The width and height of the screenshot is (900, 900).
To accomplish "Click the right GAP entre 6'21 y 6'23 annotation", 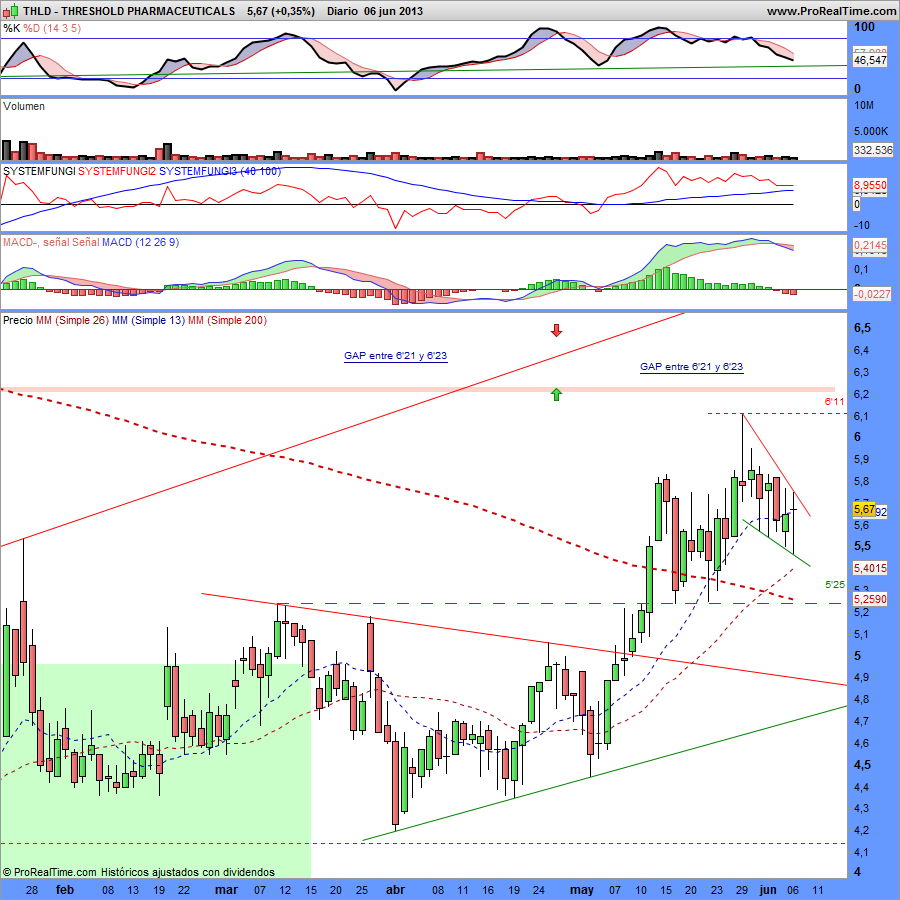I will point(692,366).
